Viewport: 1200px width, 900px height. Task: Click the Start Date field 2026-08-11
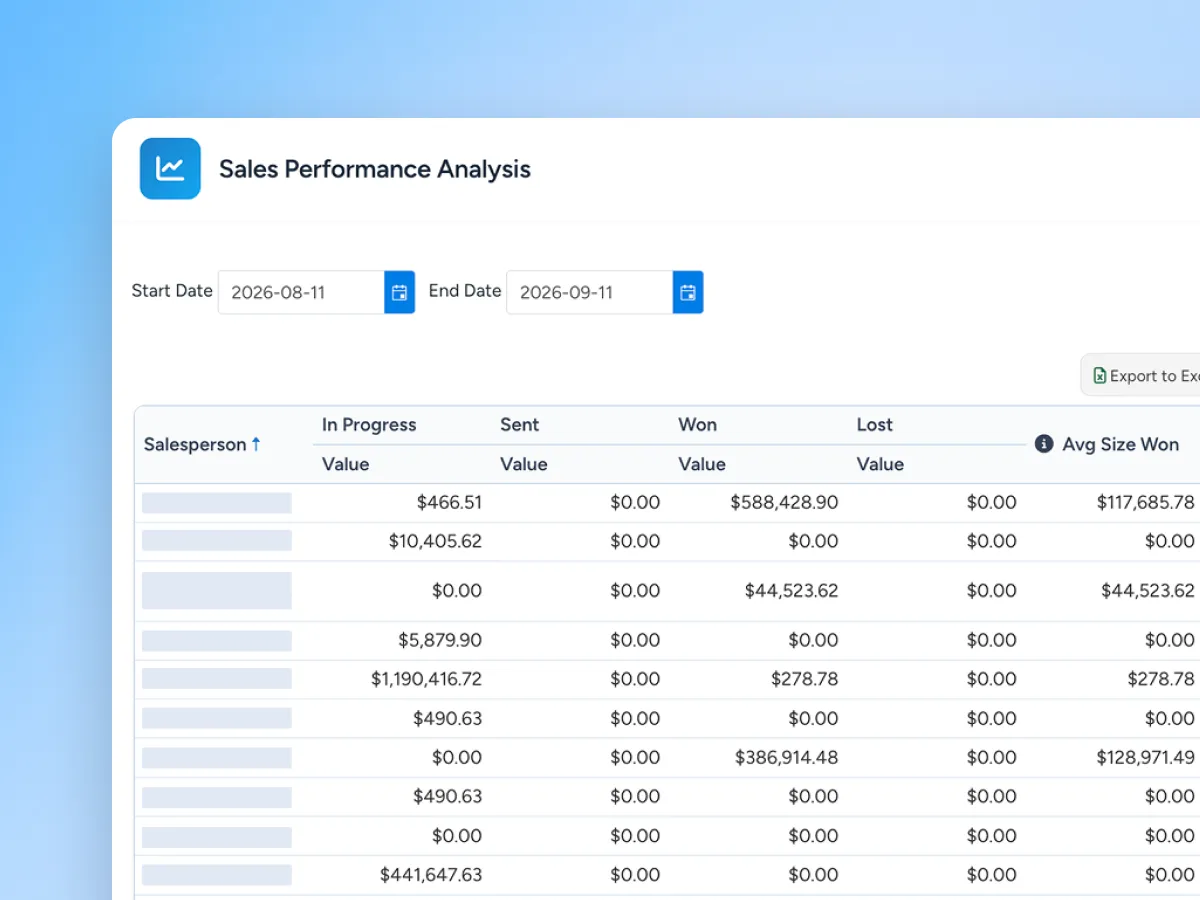(x=302, y=292)
